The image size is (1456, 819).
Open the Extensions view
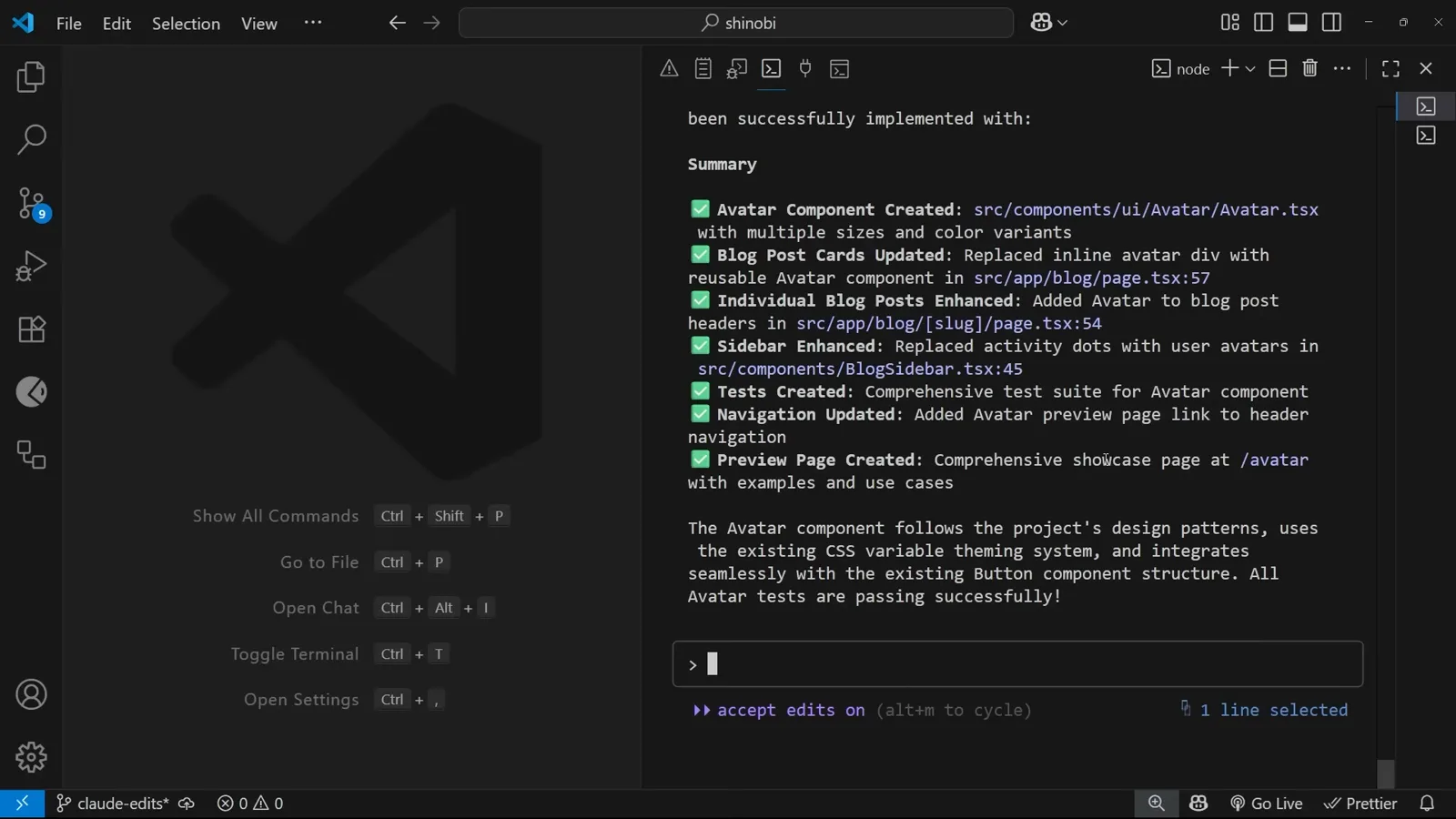point(31,329)
